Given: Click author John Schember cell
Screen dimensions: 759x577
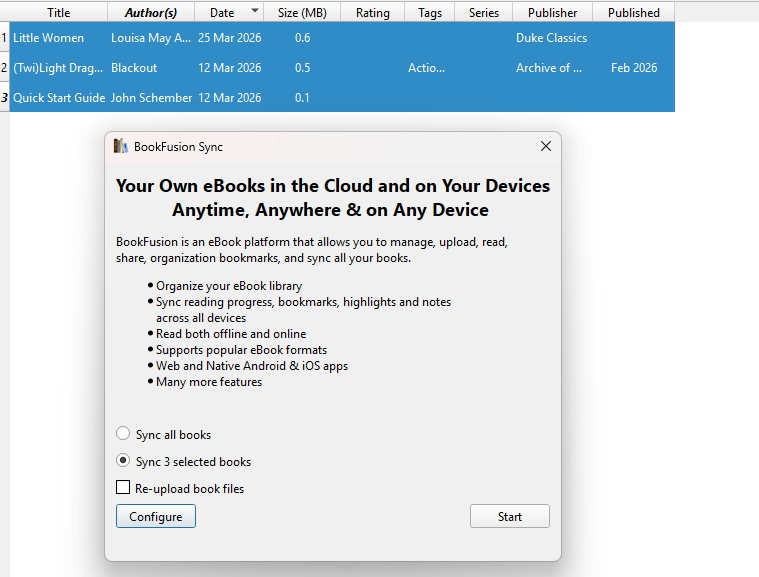Looking at the screenshot, I should tap(151, 98).
